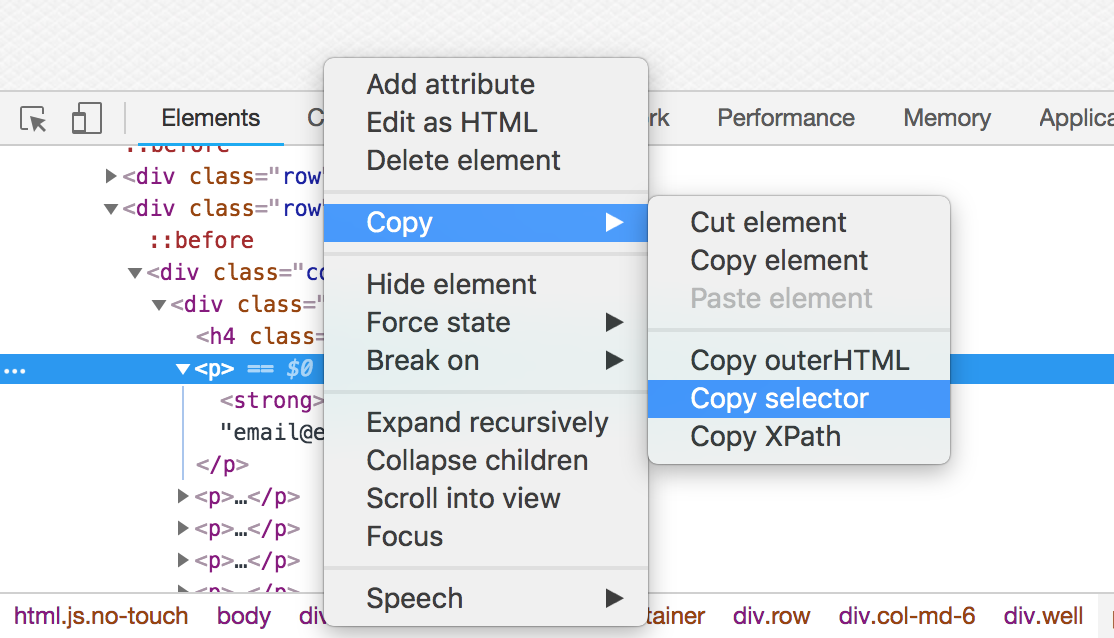
Task: Click Copy outerHTML option
Action: click(x=799, y=361)
